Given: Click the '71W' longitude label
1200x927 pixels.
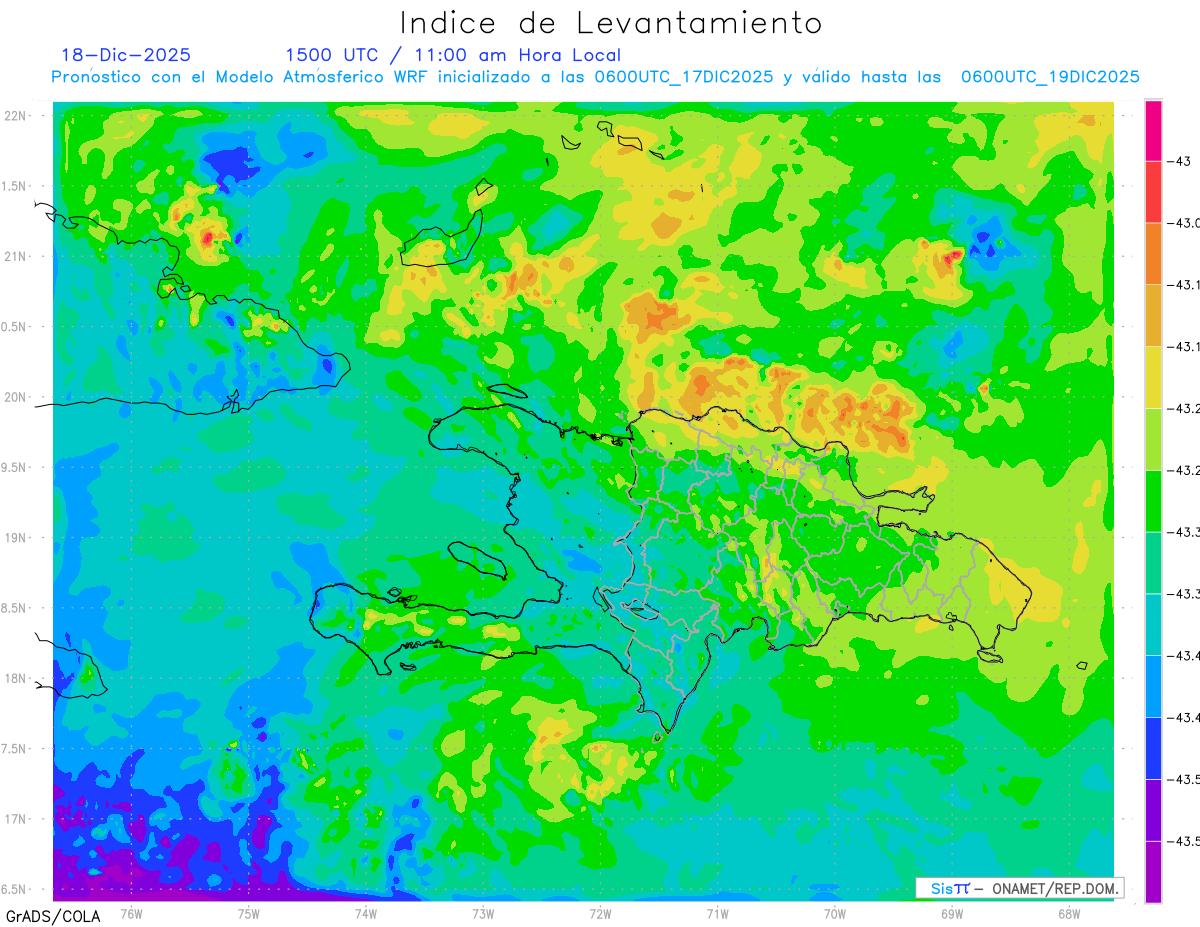Looking at the screenshot, I should [717, 913].
